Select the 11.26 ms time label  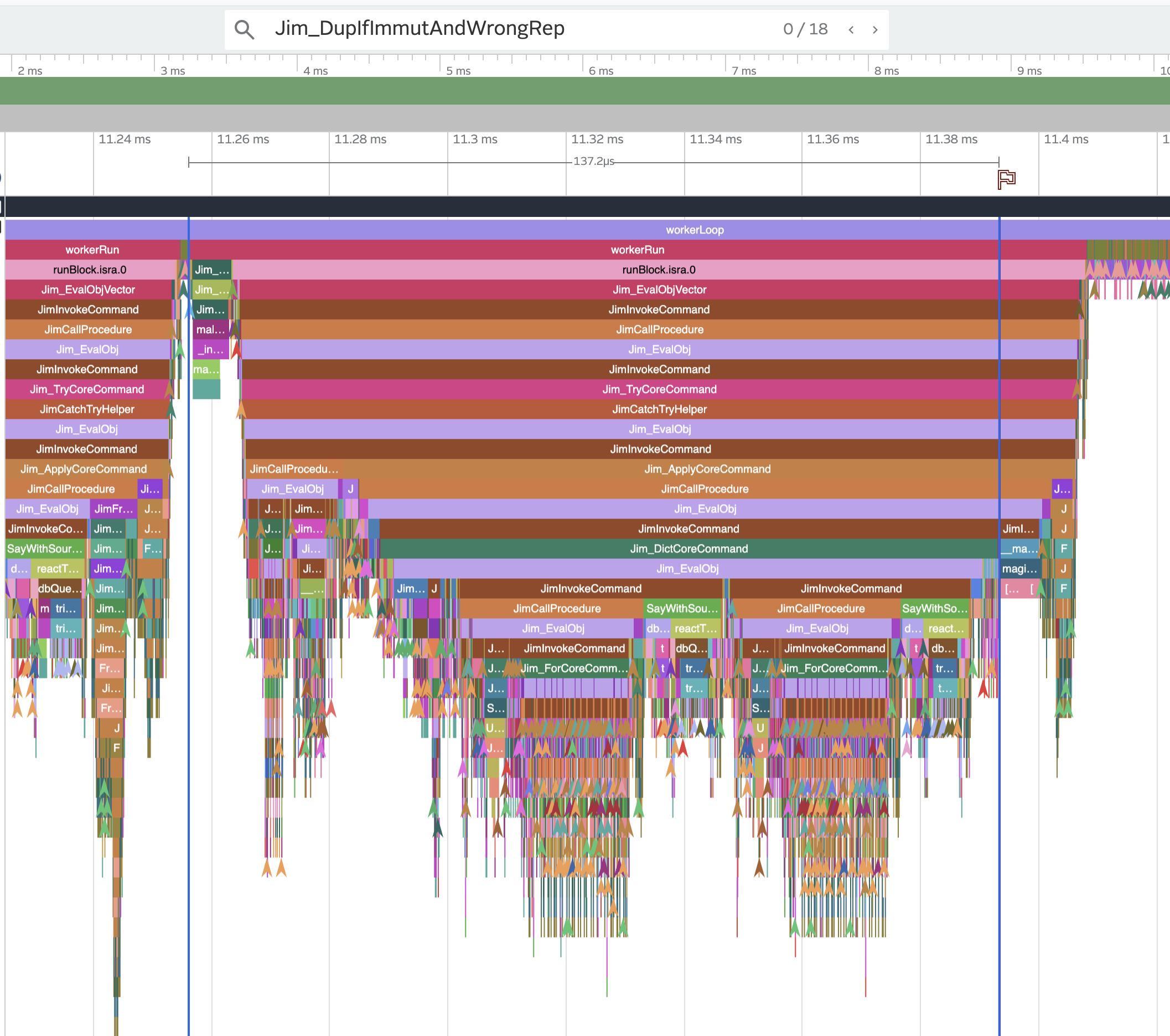pyautogui.click(x=243, y=139)
